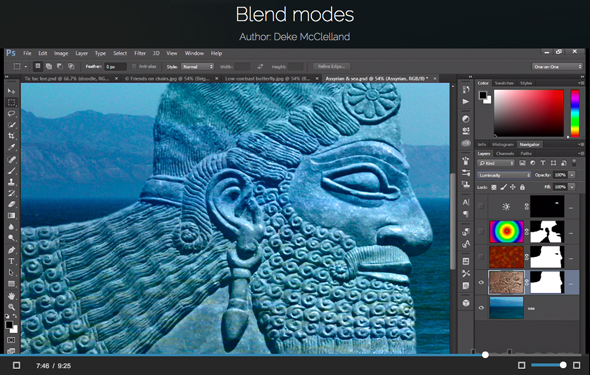Select the Quick Selection tool

coord(11,125)
